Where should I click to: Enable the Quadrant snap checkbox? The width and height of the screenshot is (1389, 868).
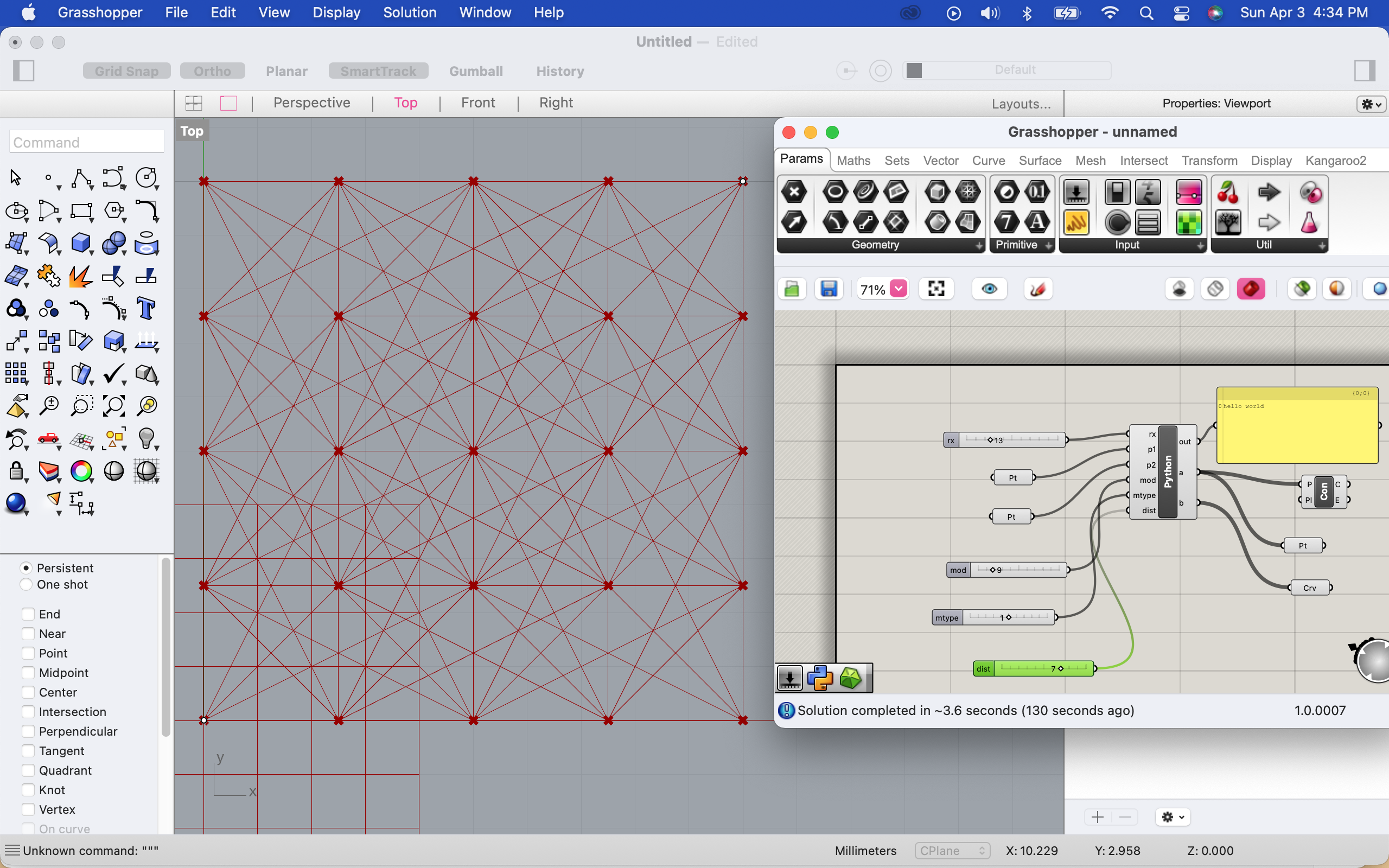(x=28, y=770)
